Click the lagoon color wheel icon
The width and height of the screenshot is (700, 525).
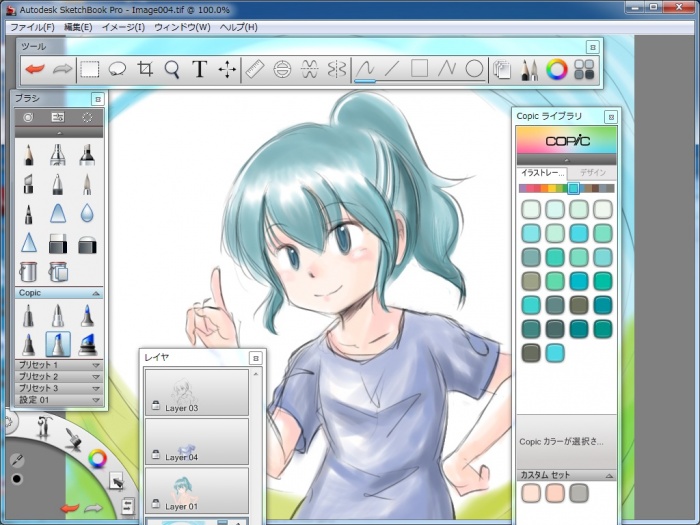click(x=97, y=458)
